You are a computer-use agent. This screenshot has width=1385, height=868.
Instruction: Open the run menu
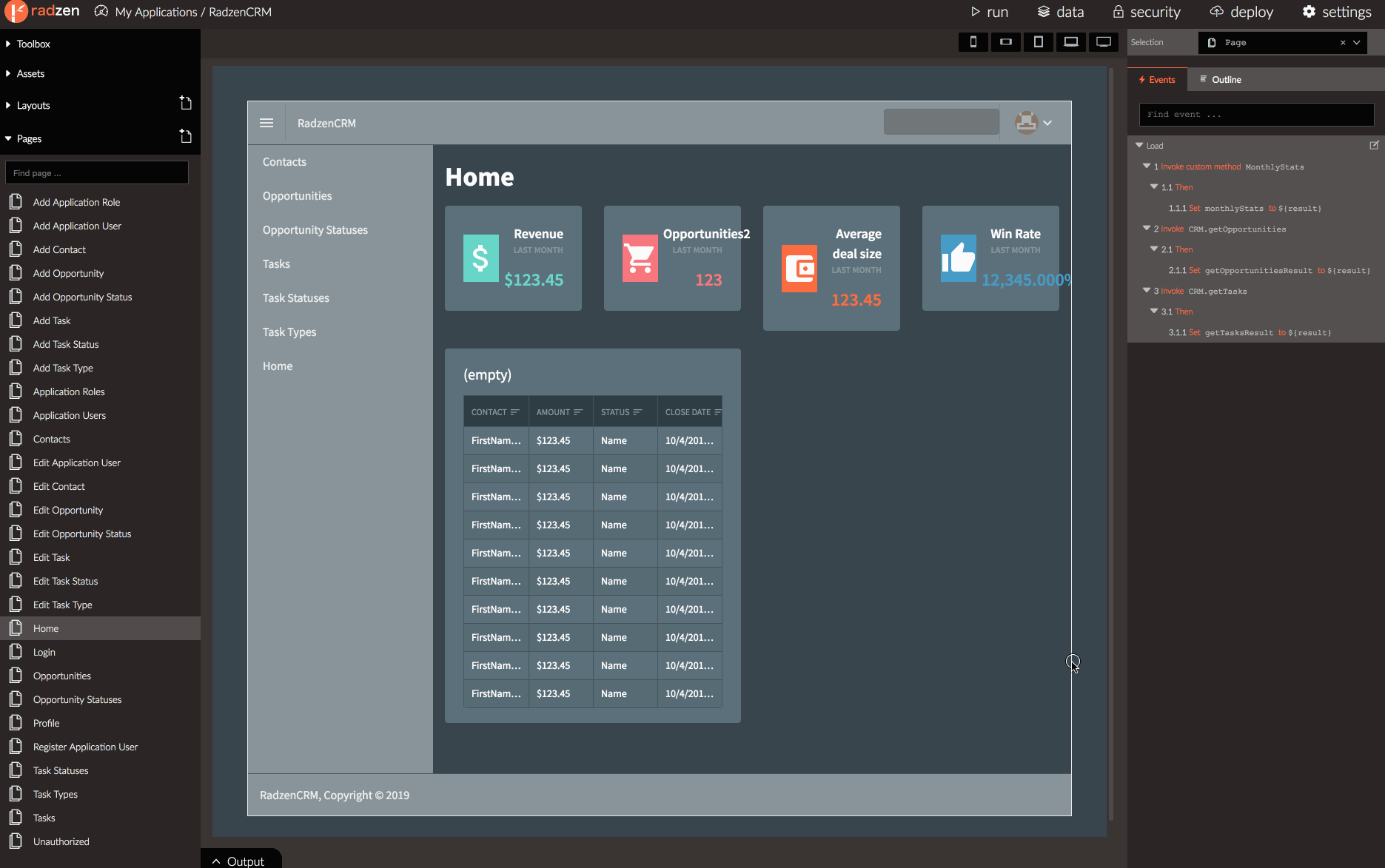click(x=989, y=12)
